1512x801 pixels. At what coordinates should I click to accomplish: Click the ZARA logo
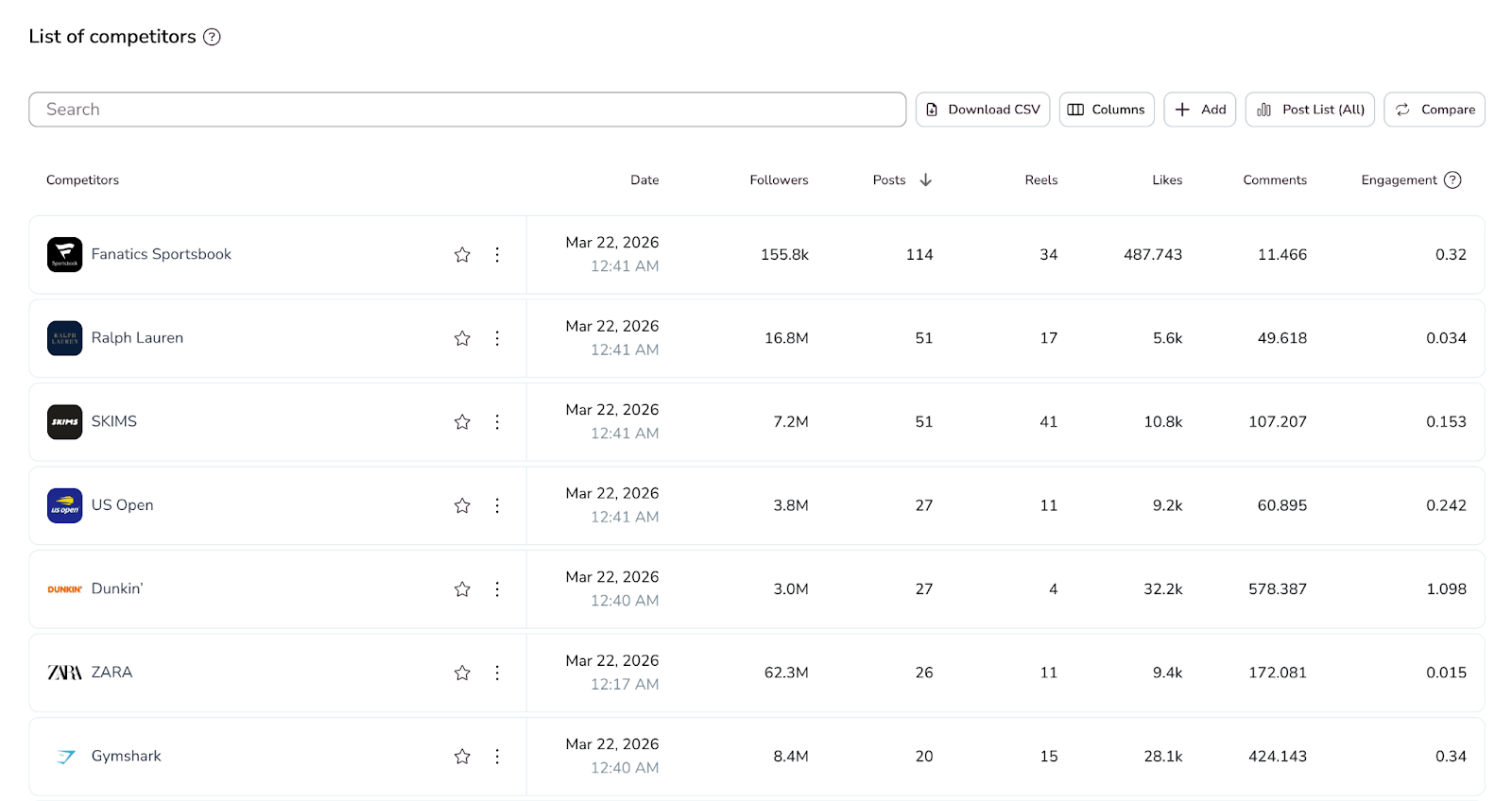pyautogui.click(x=65, y=673)
